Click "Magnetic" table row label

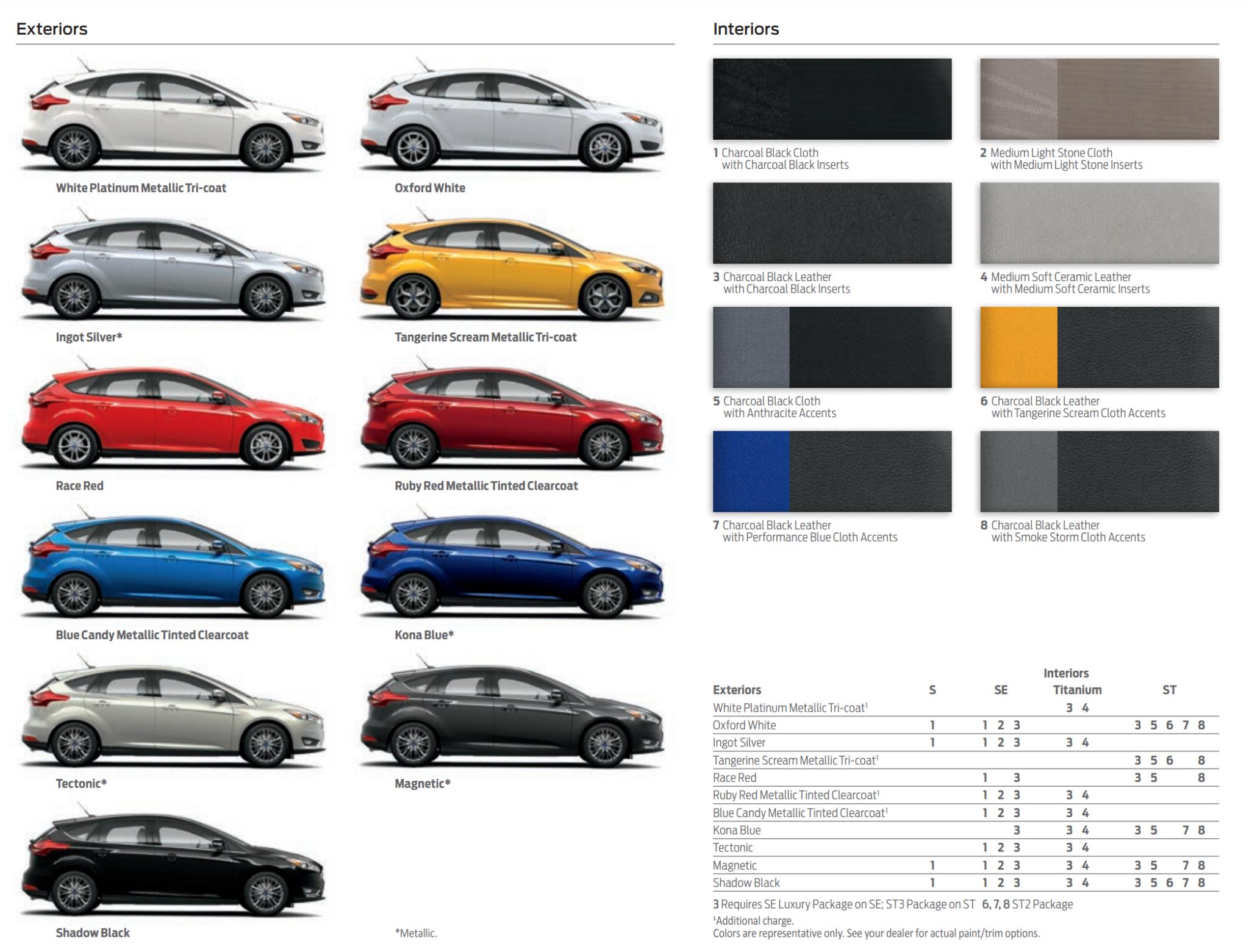coord(735,865)
